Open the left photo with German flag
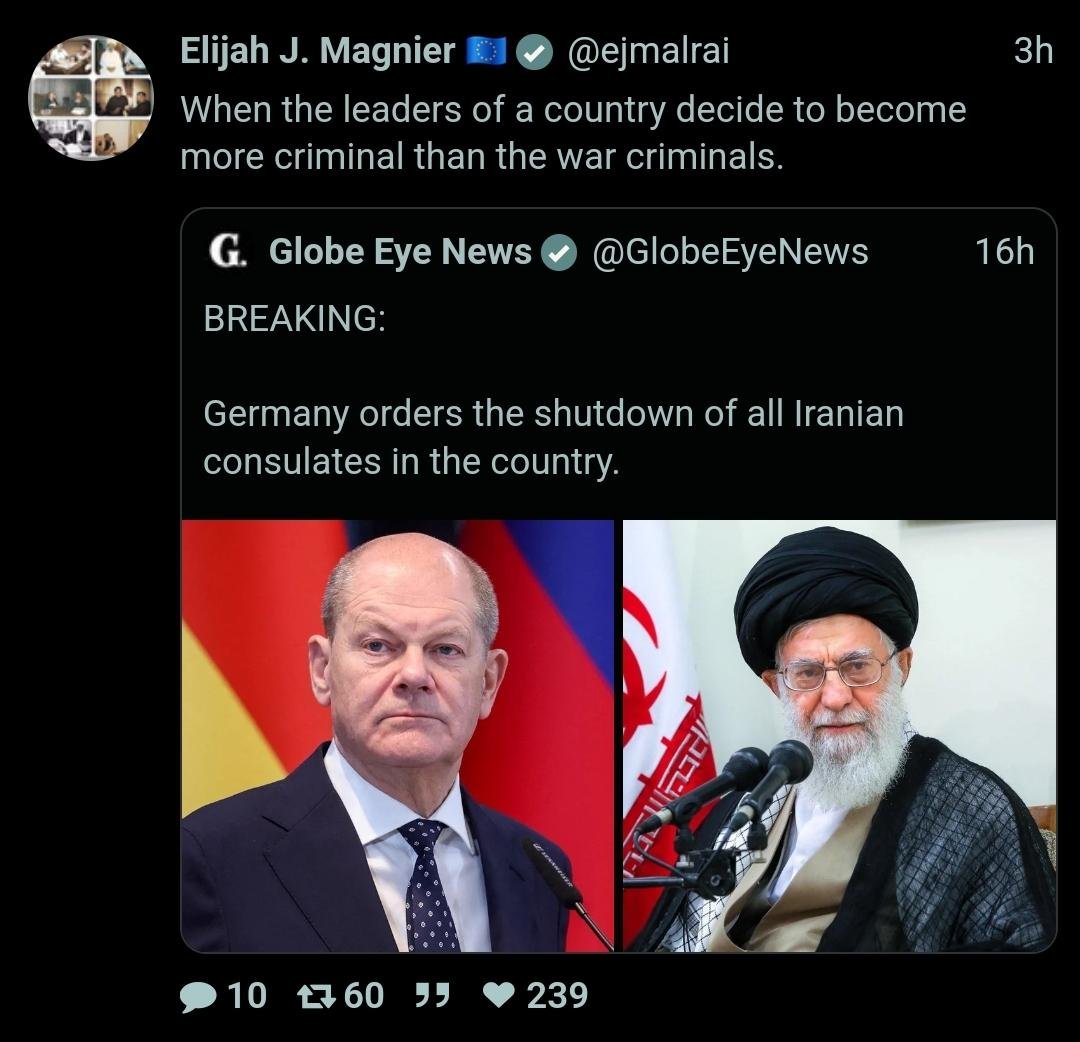This screenshot has height=1042, width=1080. [x=397, y=736]
